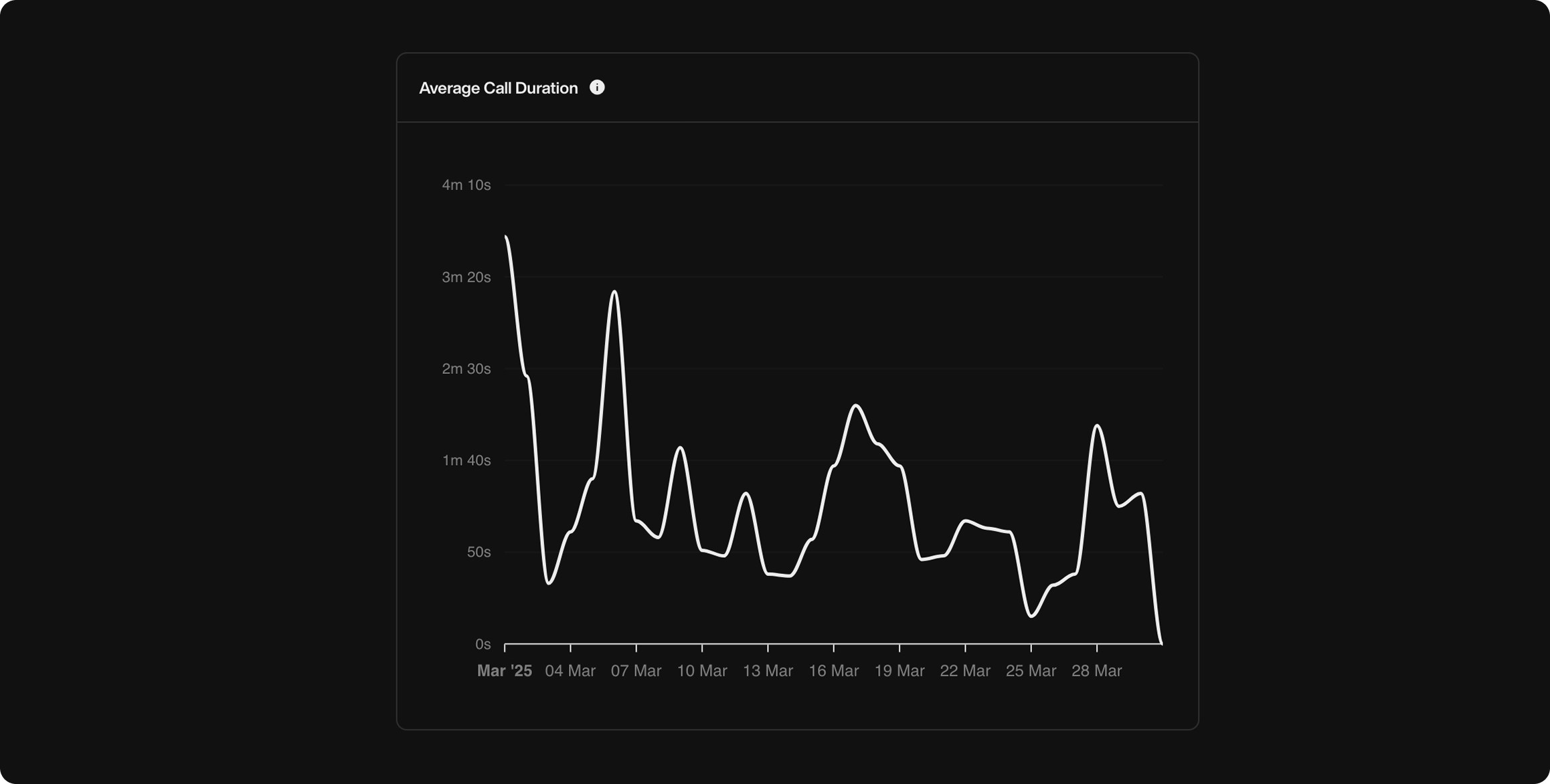Viewport: 1550px width, 784px height.
Task: Click the 3m 20s y-axis label
Action: 466,277
